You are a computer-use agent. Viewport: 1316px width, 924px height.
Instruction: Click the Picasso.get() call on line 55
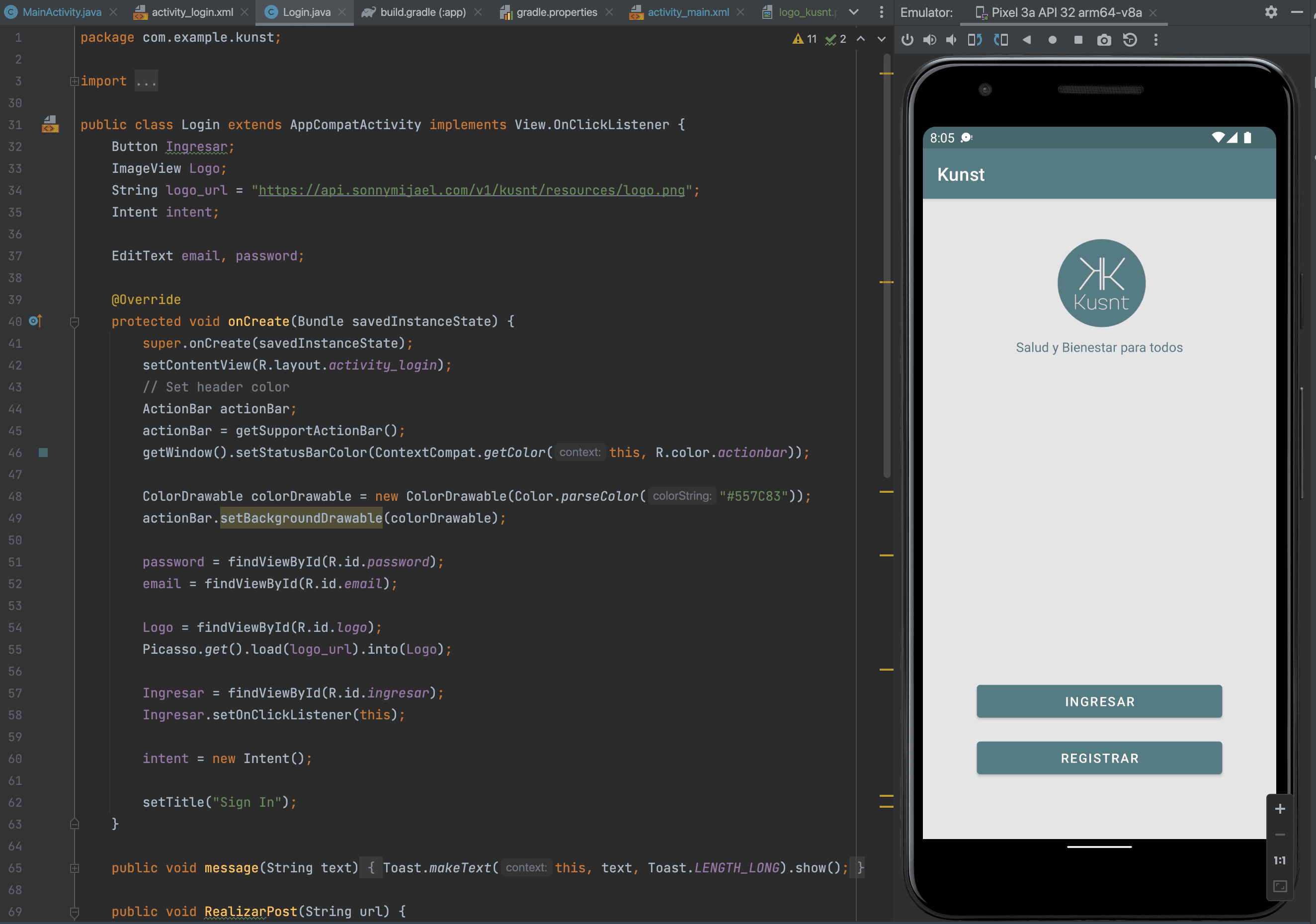(193, 649)
